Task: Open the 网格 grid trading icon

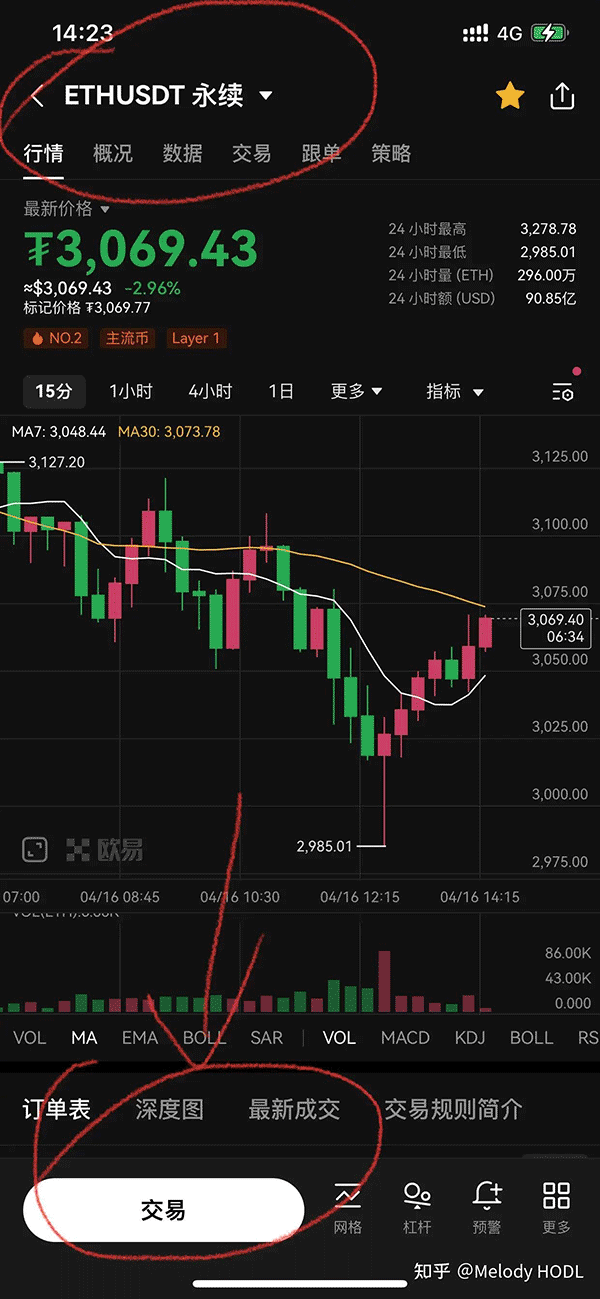Action: [347, 1207]
